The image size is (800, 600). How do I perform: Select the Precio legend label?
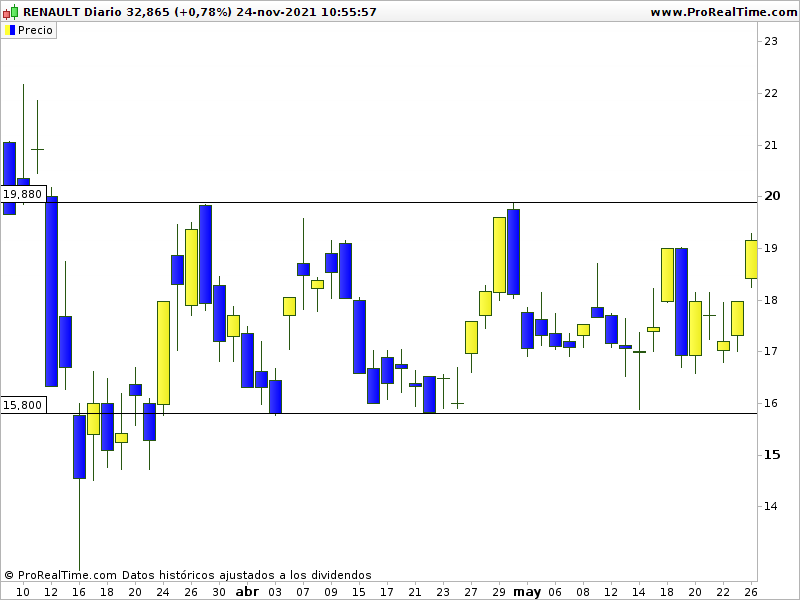pos(36,30)
